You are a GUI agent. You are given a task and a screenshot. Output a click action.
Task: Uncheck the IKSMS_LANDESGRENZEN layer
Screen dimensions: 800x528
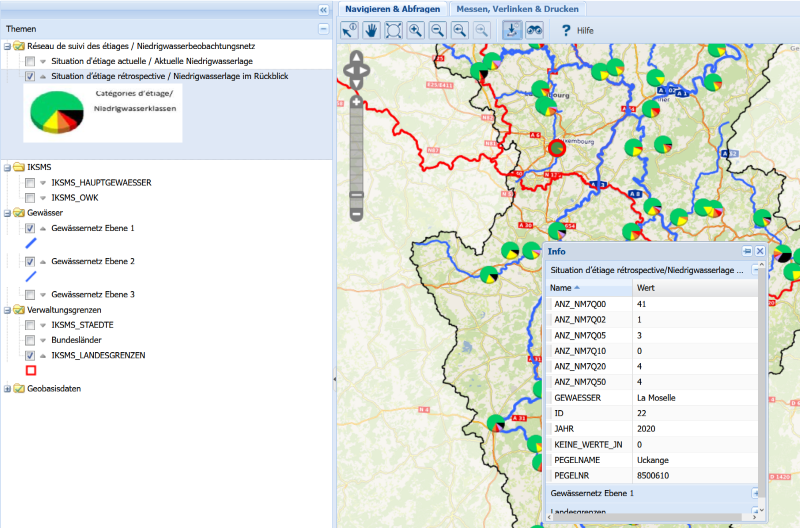(x=30, y=355)
